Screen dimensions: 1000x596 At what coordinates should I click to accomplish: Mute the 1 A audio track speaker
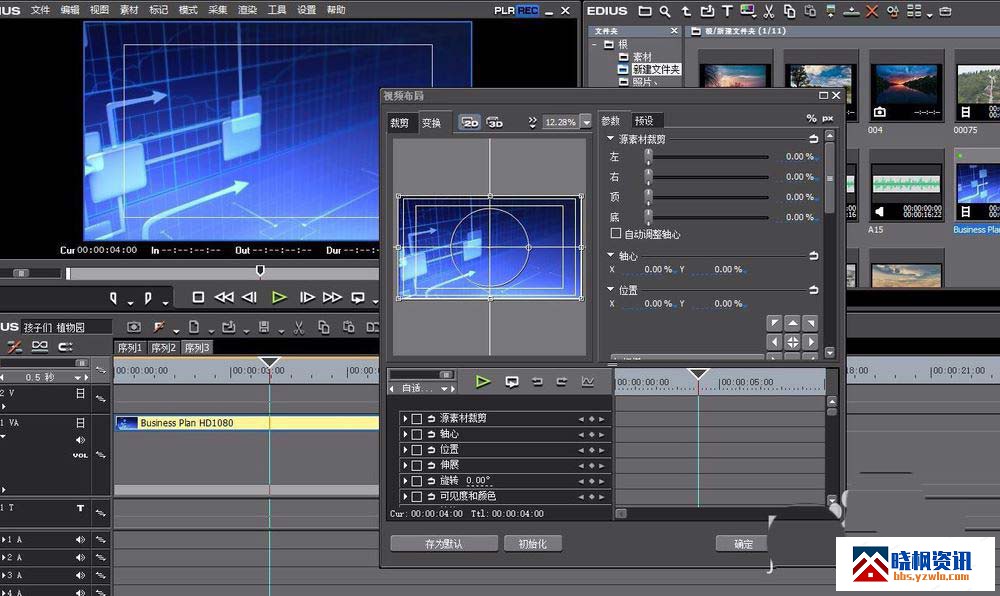coord(80,539)
